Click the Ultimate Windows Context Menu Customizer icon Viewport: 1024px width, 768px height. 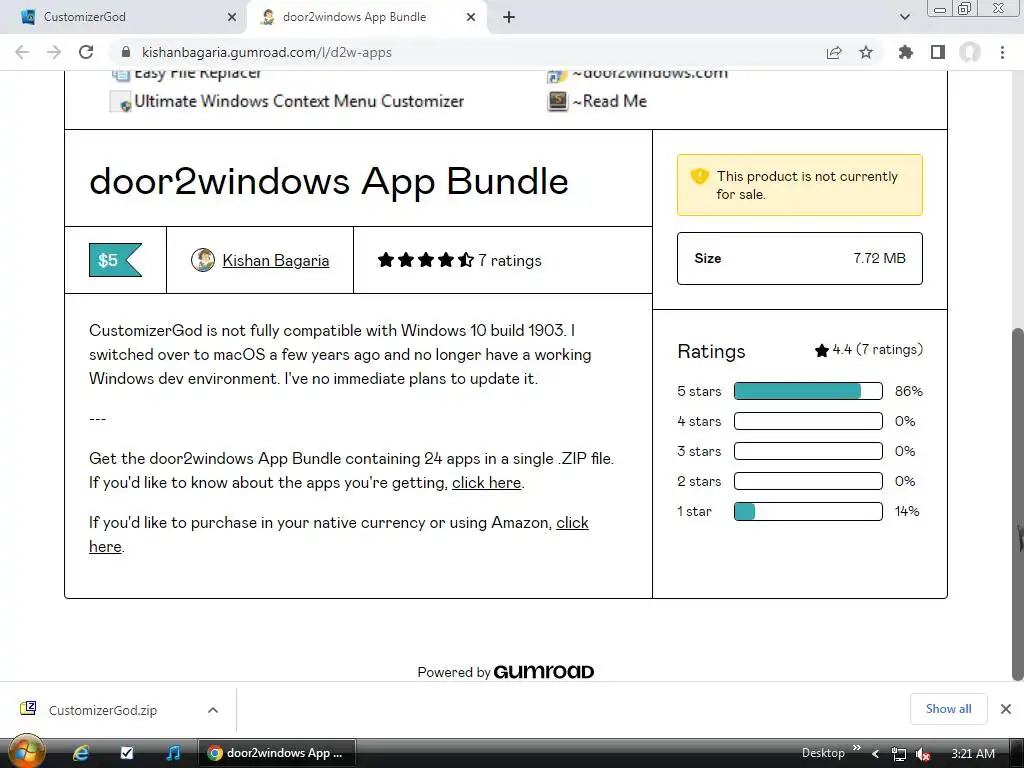[121, 102]
